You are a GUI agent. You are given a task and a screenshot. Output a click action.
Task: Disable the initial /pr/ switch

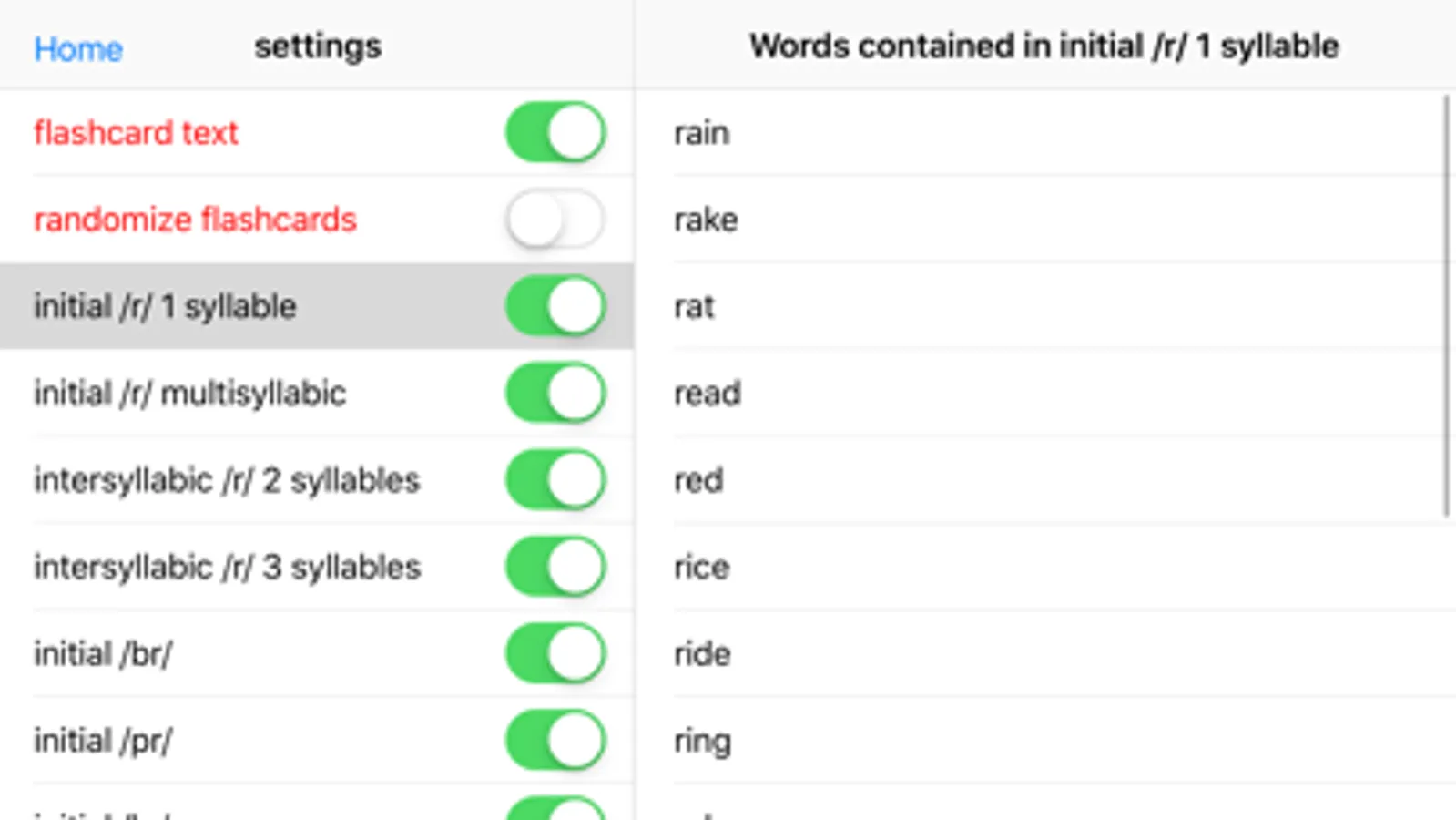click(x=555, y=740)
